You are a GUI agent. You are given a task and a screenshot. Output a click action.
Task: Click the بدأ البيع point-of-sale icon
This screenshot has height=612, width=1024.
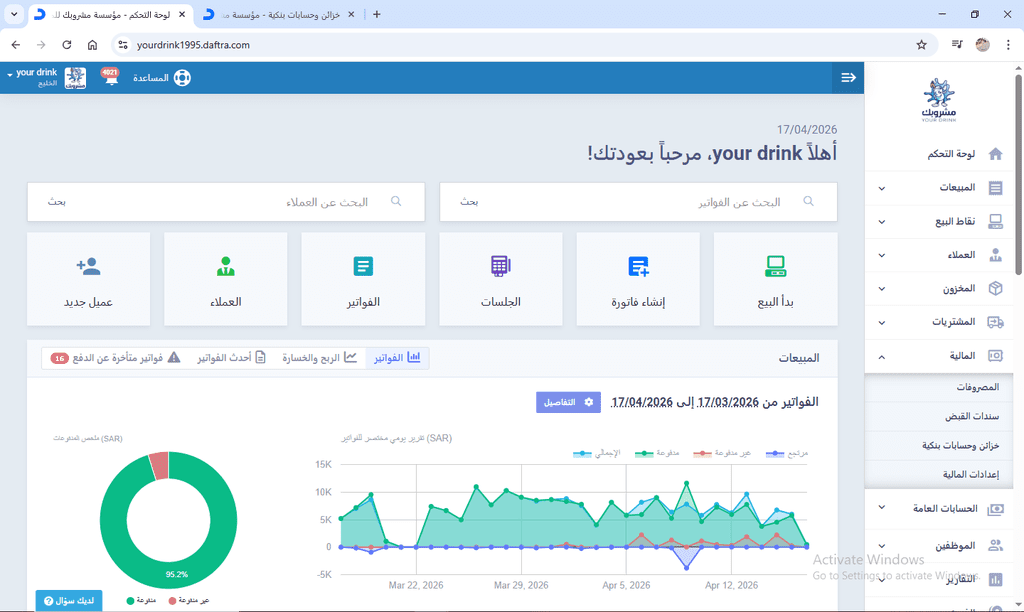point(775,266)
